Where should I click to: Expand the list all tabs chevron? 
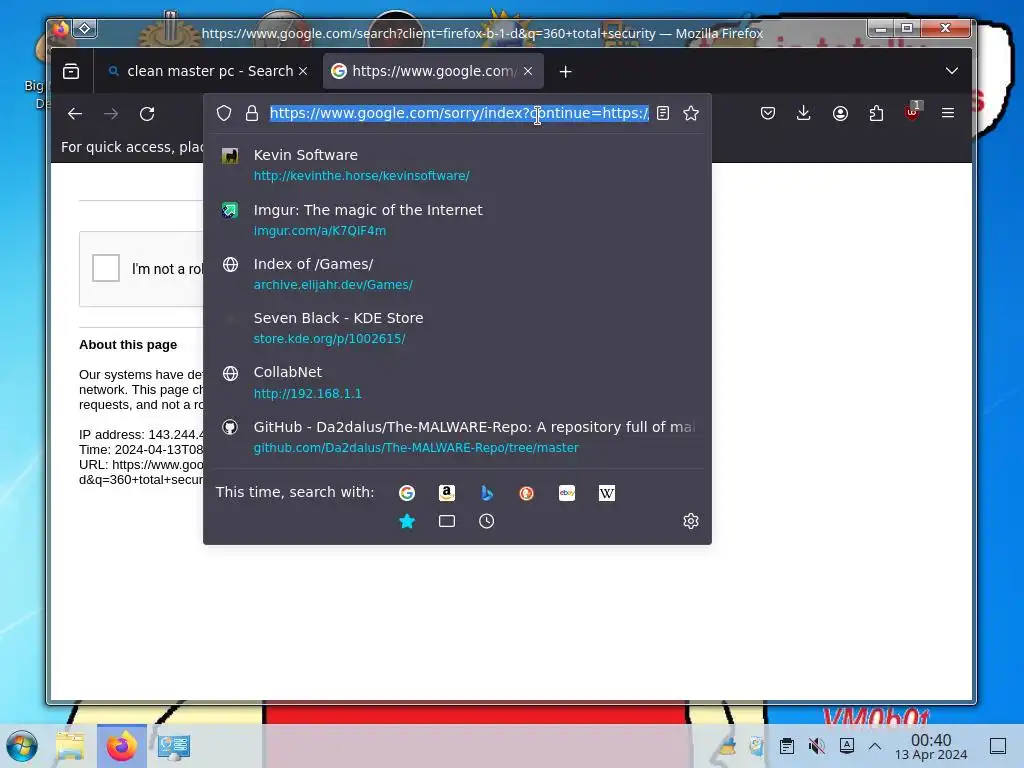point(952,71)
